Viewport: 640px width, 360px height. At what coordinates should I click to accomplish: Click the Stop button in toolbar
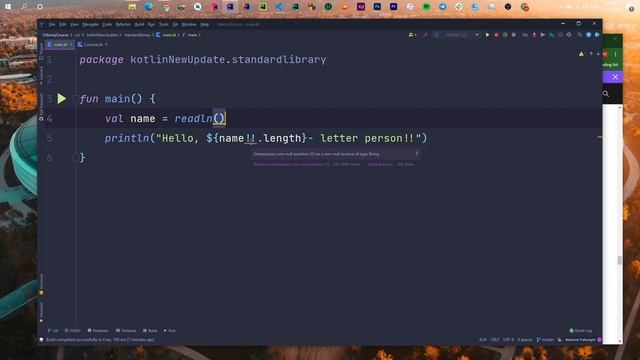(x=513, y=35)
